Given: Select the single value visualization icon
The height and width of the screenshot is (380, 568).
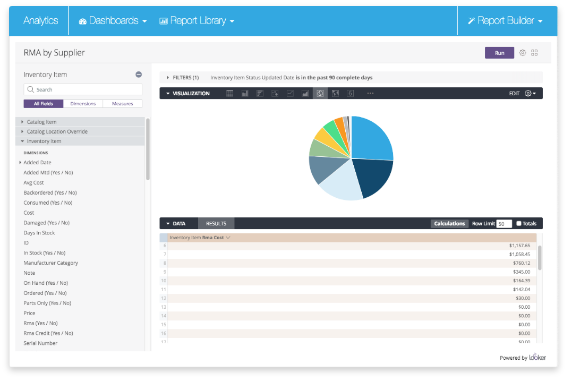Looking at the screenshot, I should click(351, 93).
